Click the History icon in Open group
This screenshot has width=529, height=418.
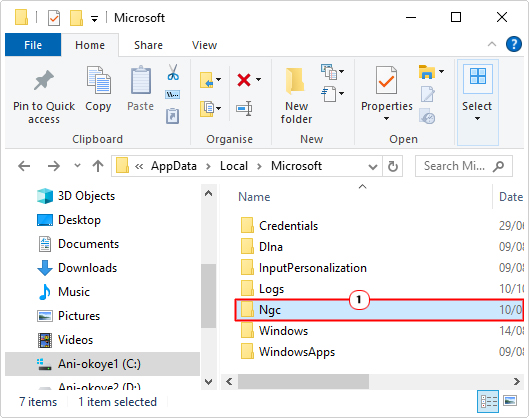point(427,116)
